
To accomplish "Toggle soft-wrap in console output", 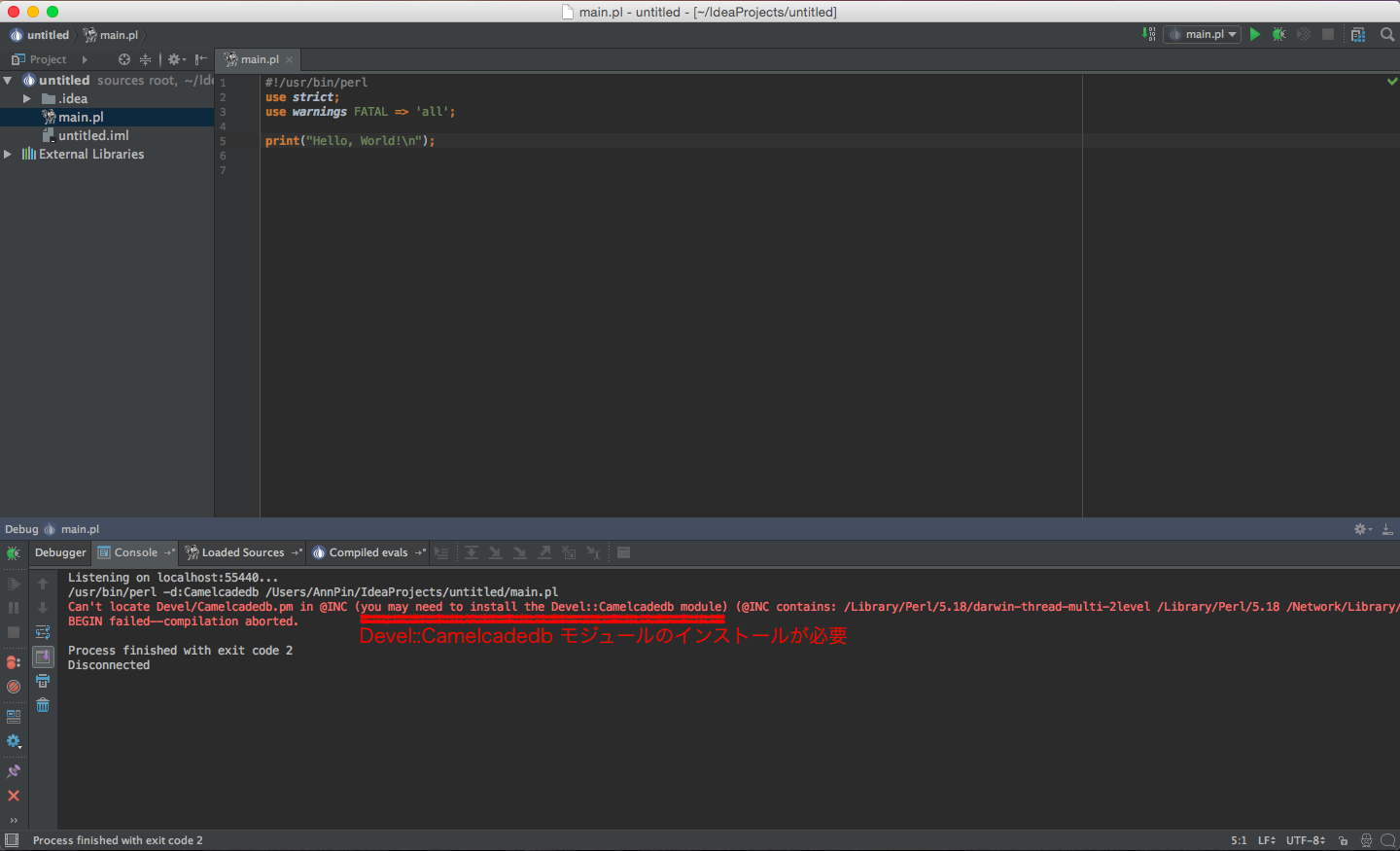I will click(x=43, y=632).
